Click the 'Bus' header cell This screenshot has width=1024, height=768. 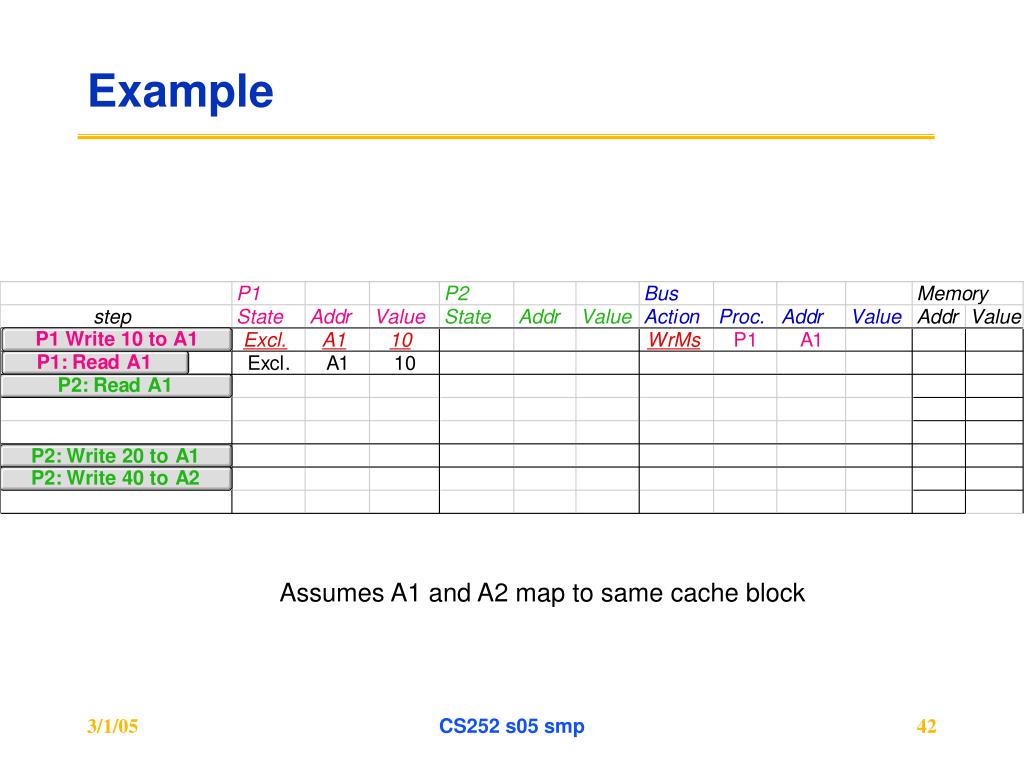[662, 293]
